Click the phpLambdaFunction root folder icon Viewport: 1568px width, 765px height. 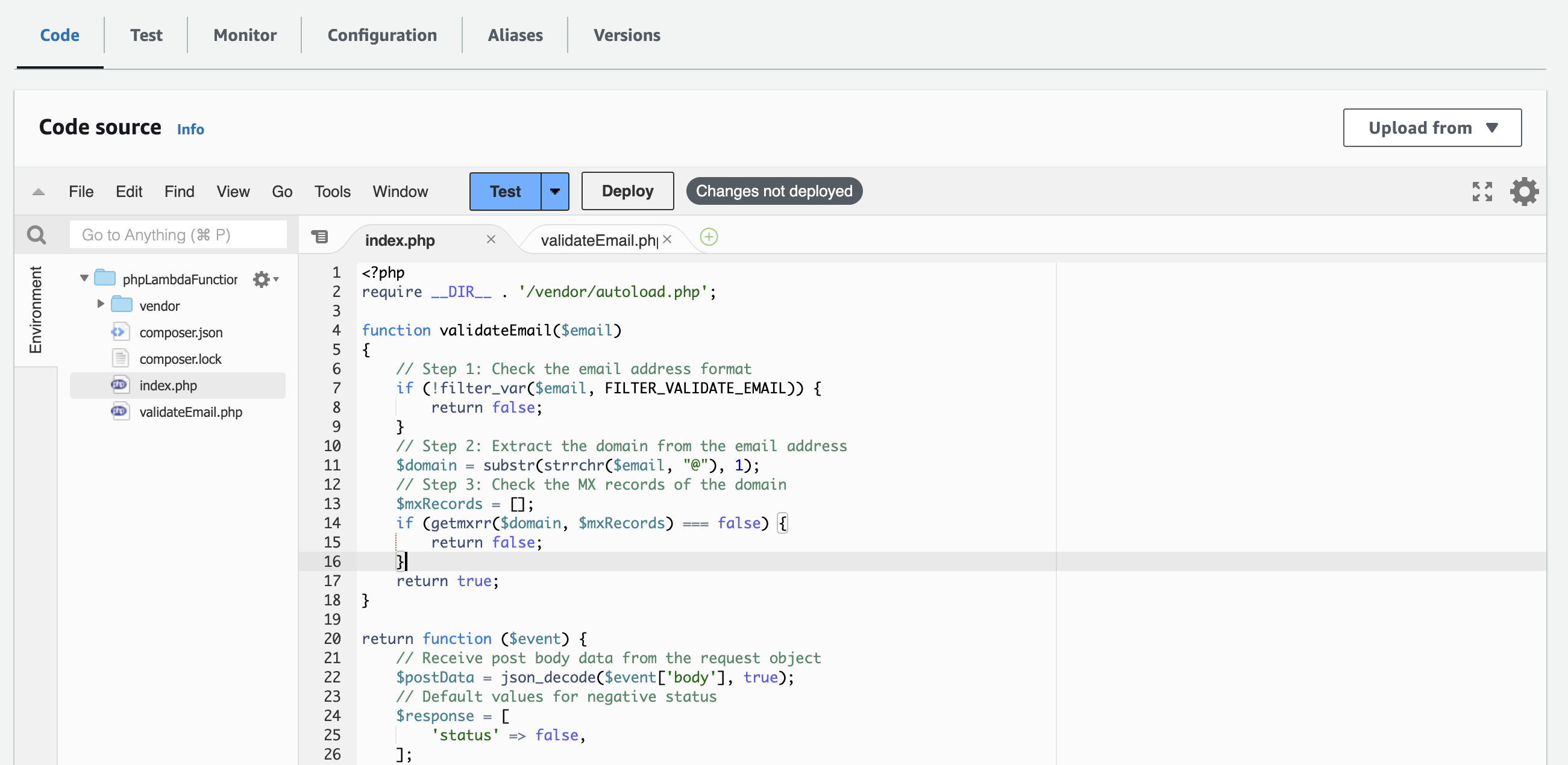coord(105,278)
